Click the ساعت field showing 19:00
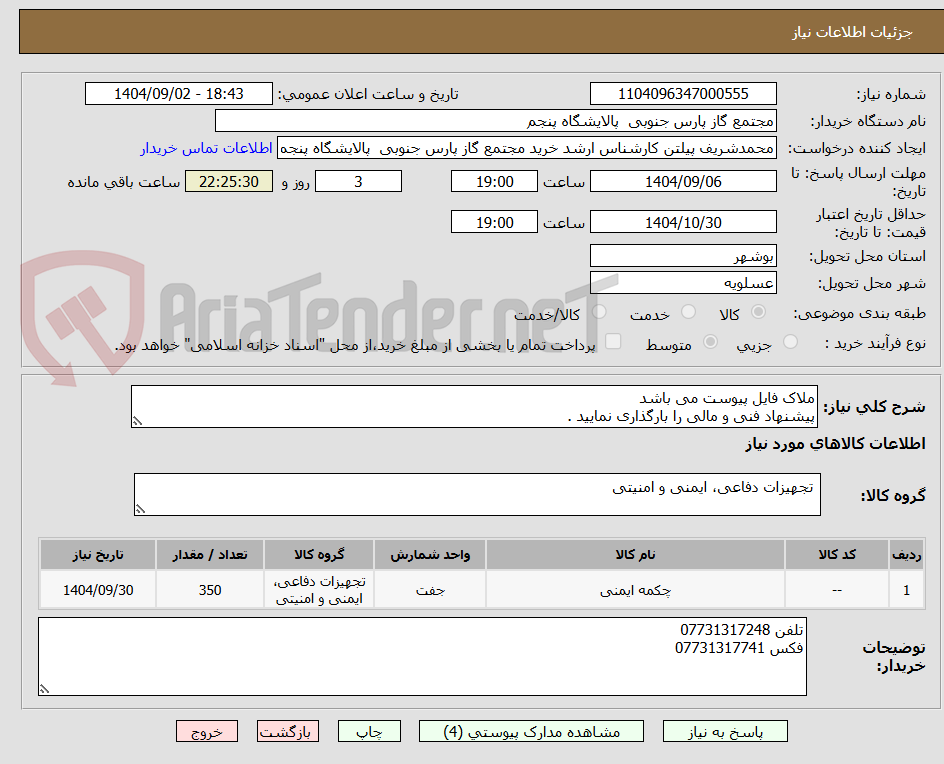This screenshot has width=944, height=764. [x=493, y=181]
